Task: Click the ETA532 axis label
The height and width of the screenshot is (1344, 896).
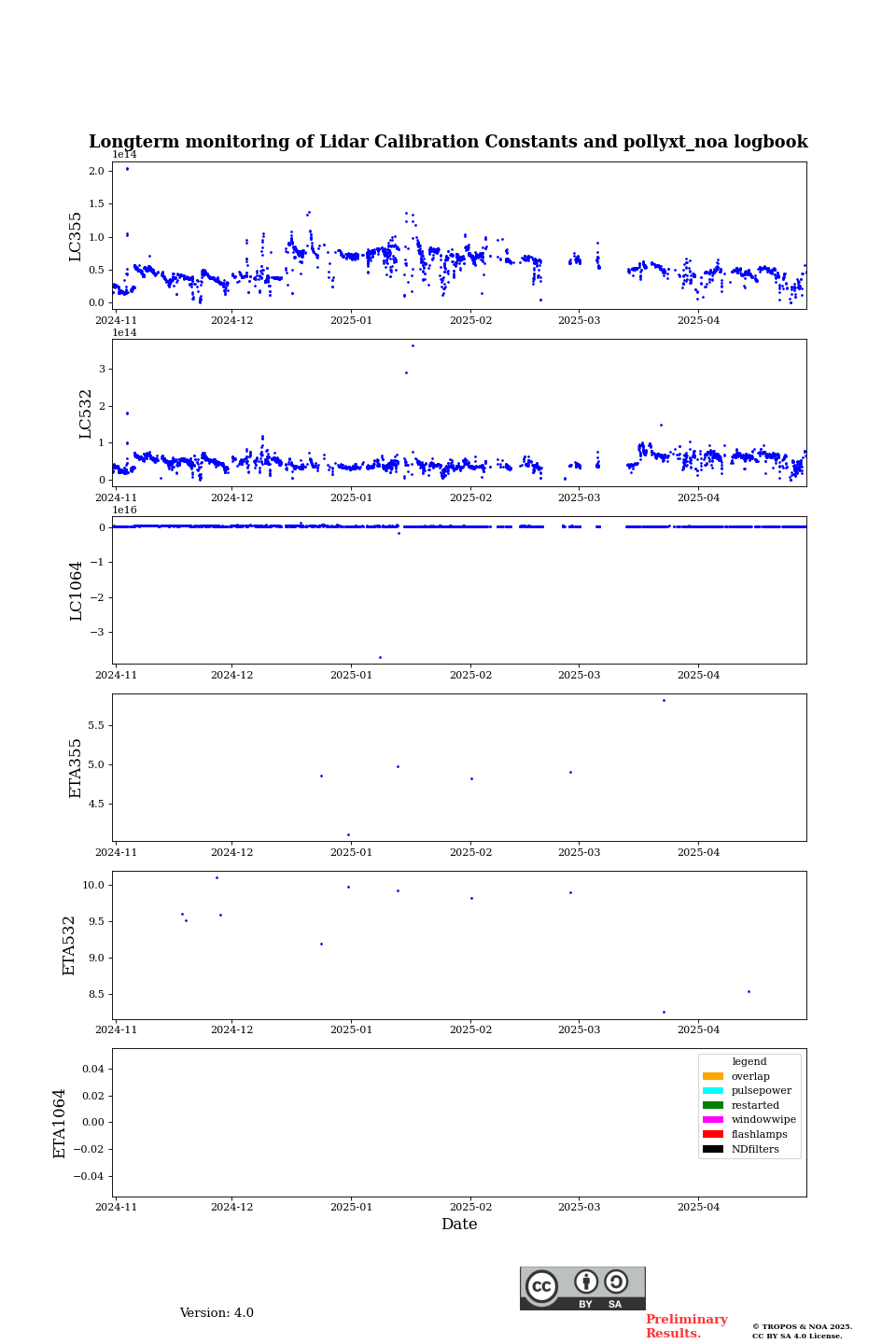Action: (x=69, y=945)
